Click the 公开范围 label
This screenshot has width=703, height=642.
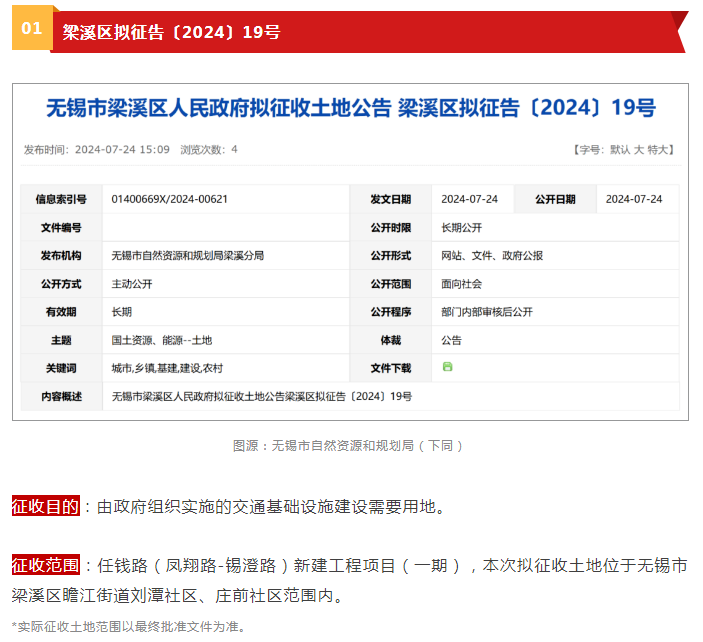pyautogui.click(x=391, y=284)
